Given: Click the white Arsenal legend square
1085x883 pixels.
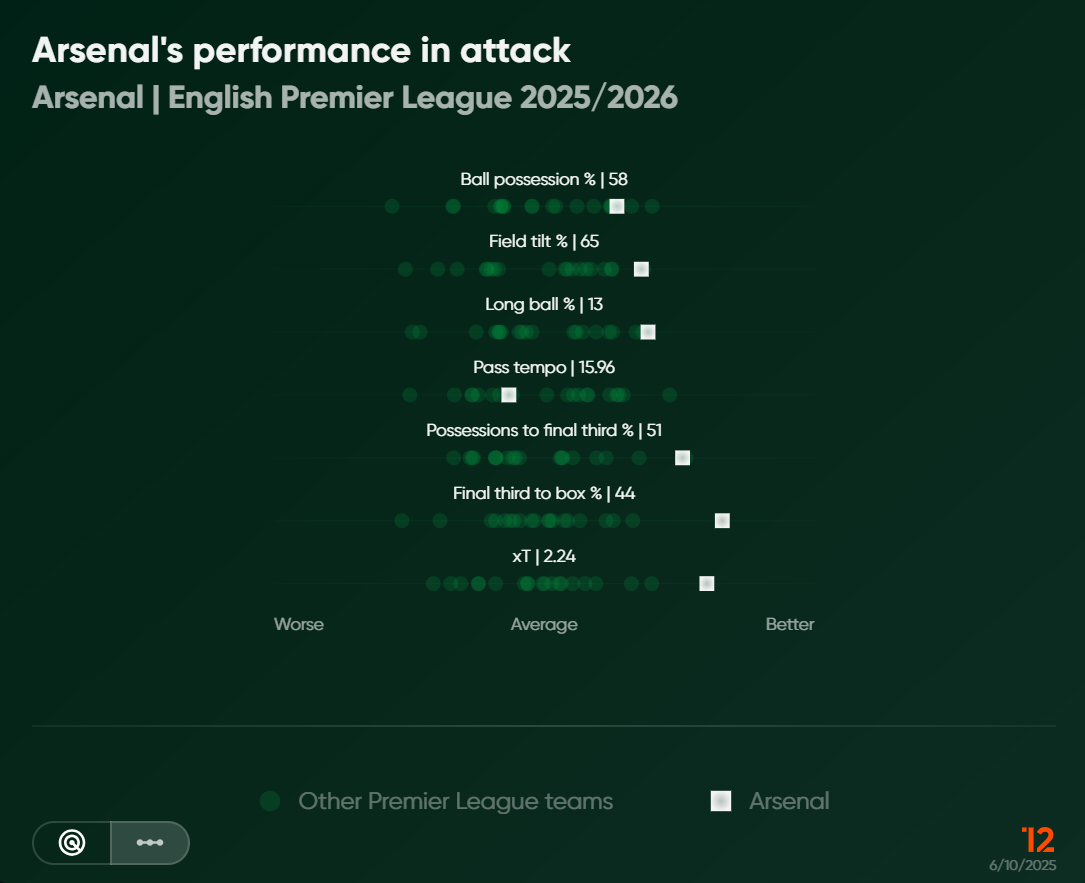Looking at the screenshot, I should (720, 801).
